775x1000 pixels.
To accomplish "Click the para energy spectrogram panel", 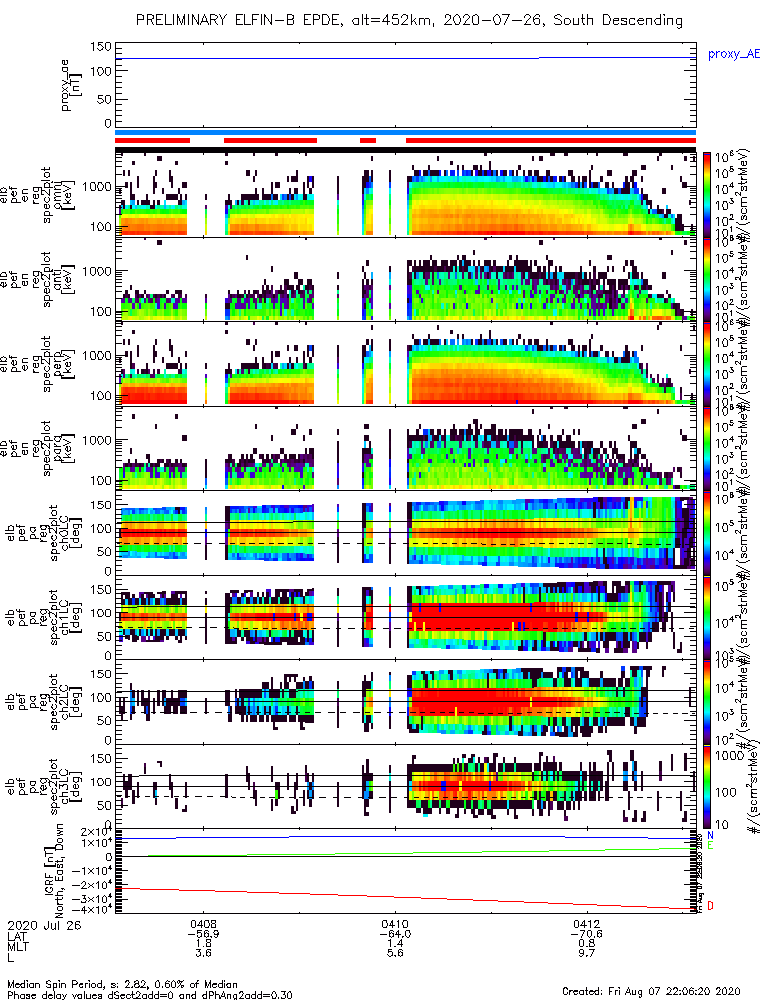I will pyautogui.click(x=406, y=448).
